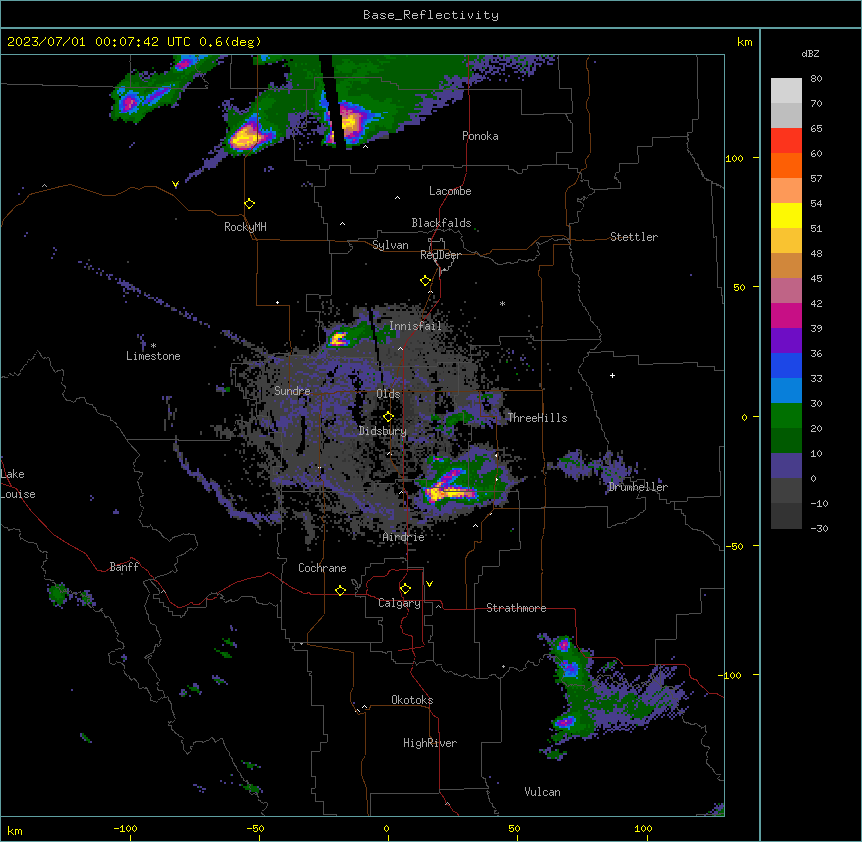Select the Innisfail label

415,326
